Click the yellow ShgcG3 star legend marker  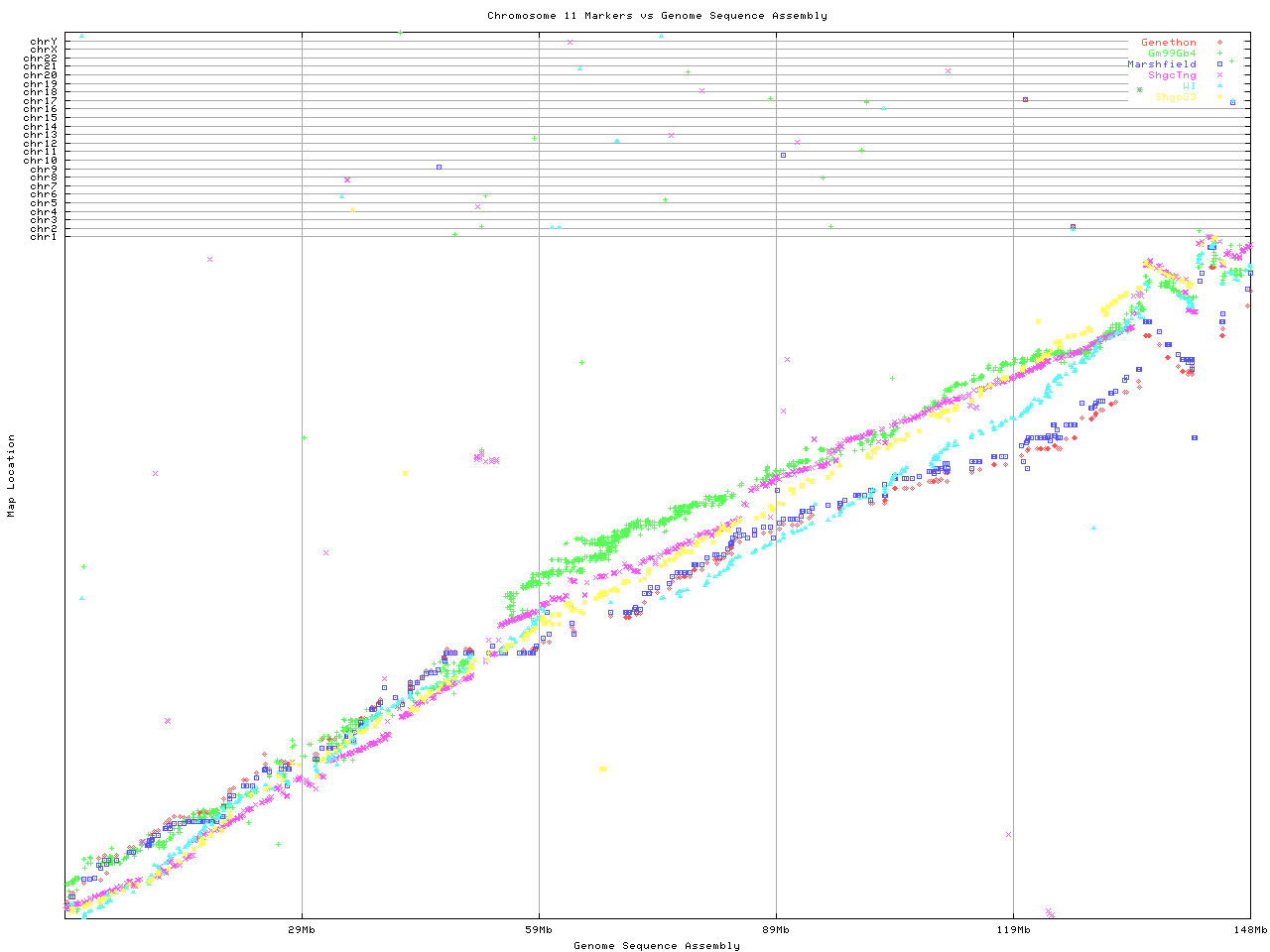(x=1219, y=97)
